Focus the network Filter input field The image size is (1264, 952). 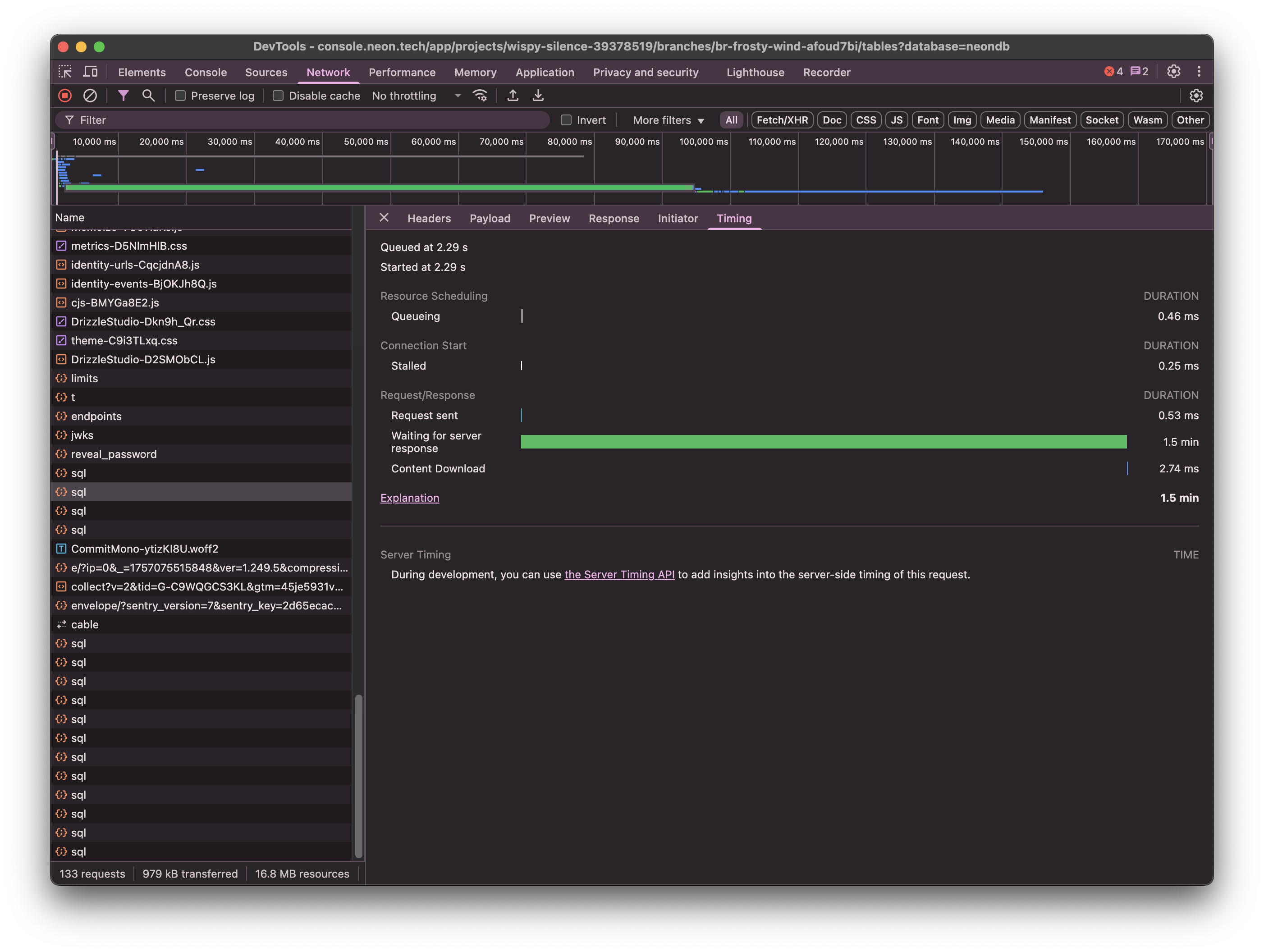(x=303, y=120)
